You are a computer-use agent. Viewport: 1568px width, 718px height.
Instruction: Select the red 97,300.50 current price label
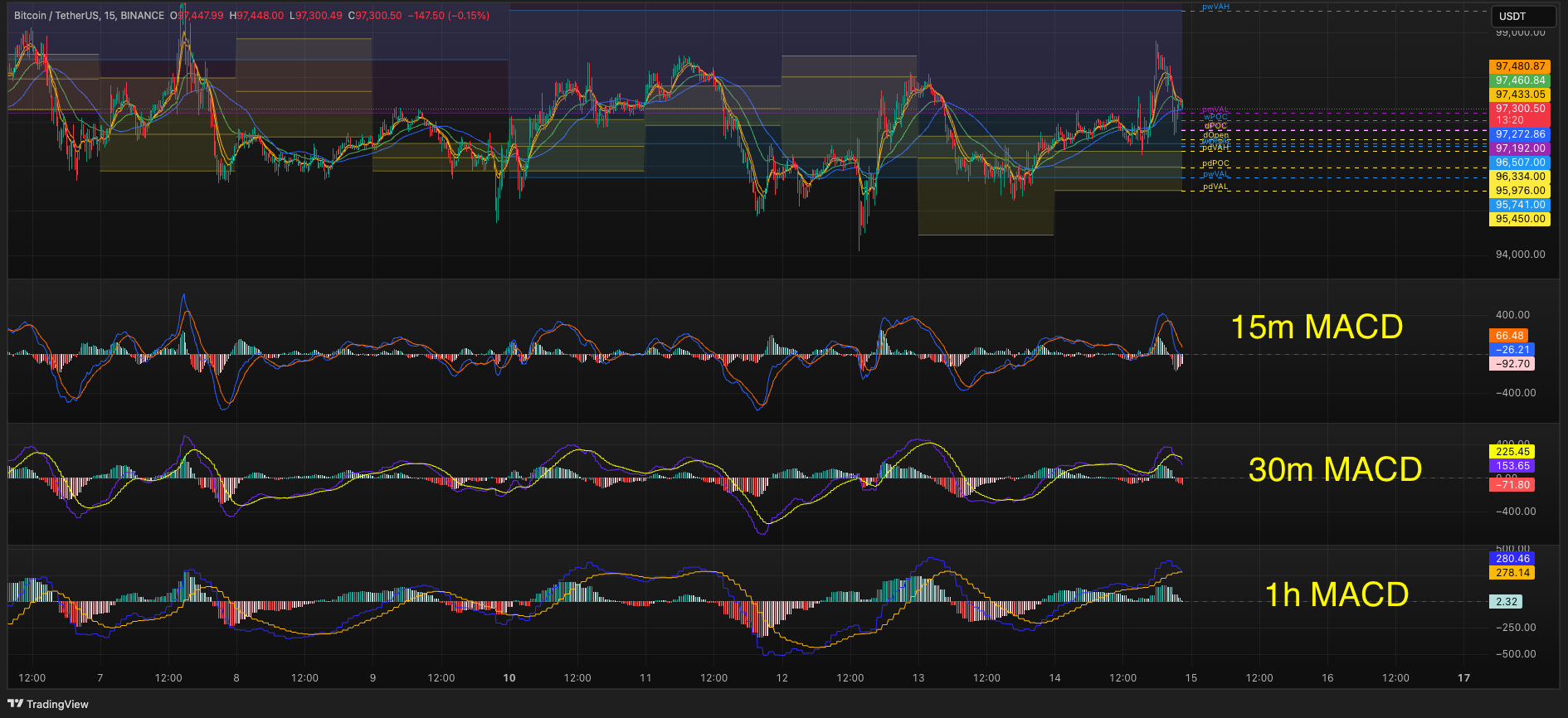click(1520, 109)
